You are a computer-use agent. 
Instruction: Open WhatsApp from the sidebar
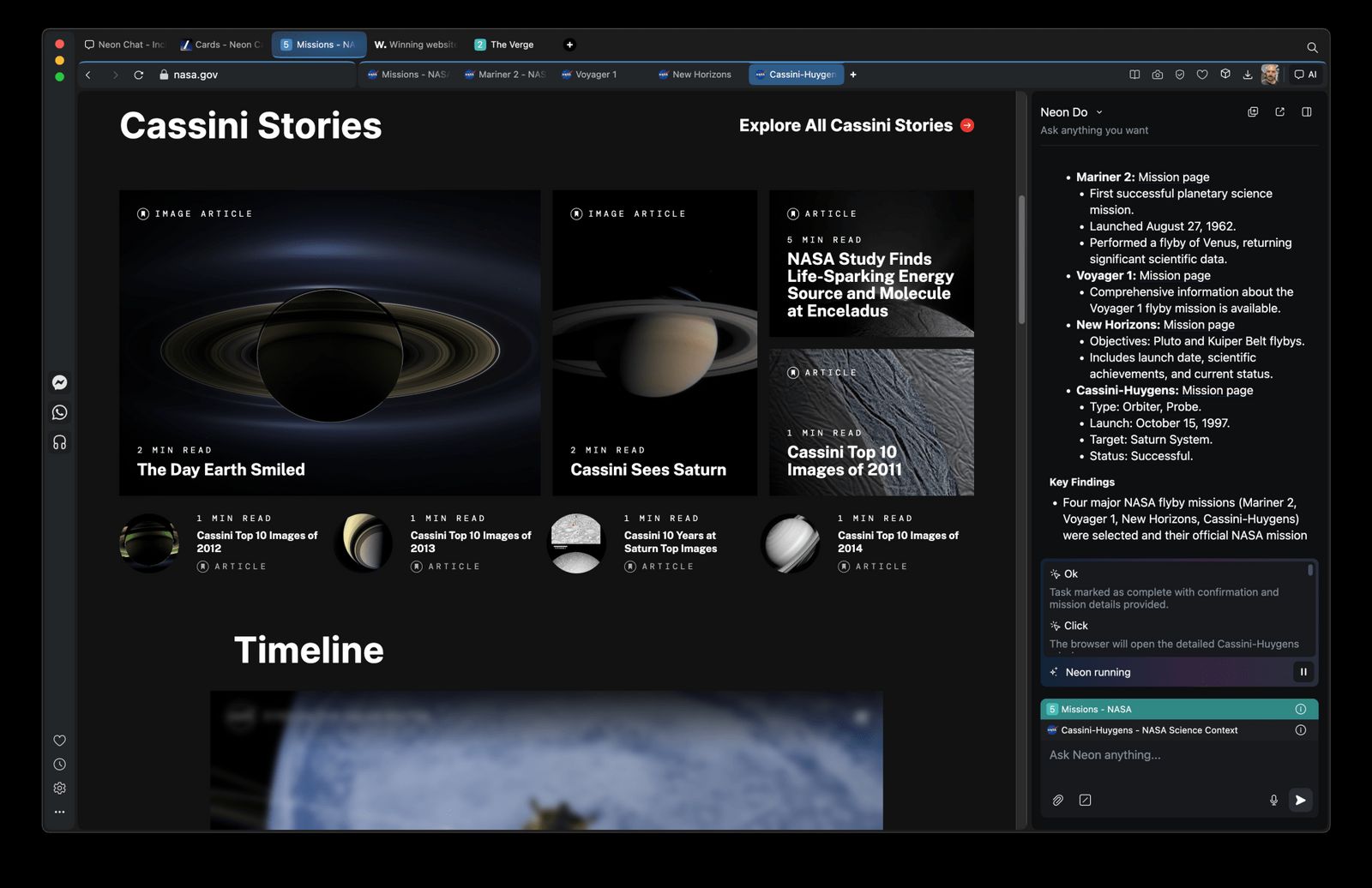59,412
